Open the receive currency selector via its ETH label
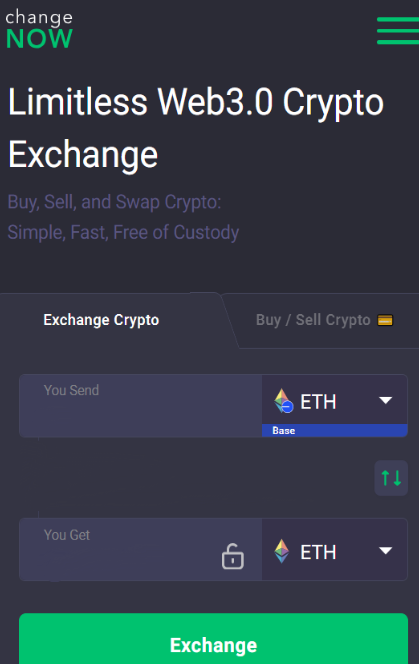 (318, 552)
